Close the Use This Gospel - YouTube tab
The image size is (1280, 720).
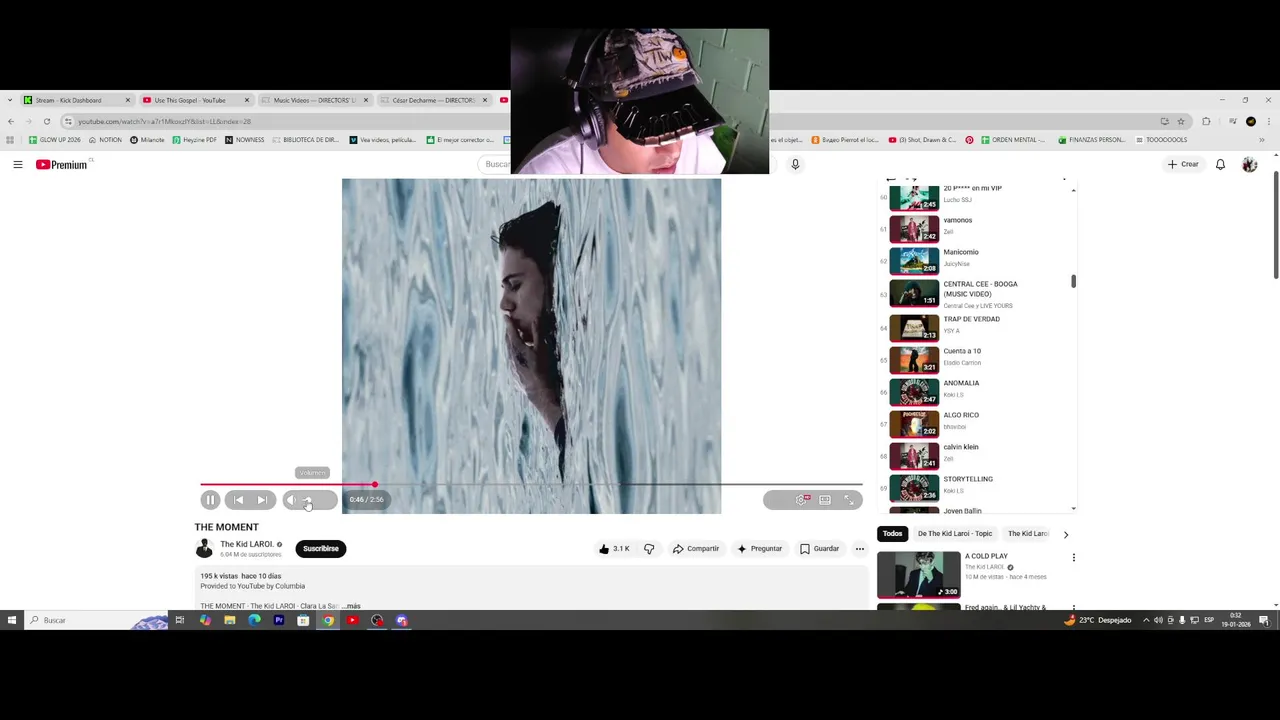point(246,100)
